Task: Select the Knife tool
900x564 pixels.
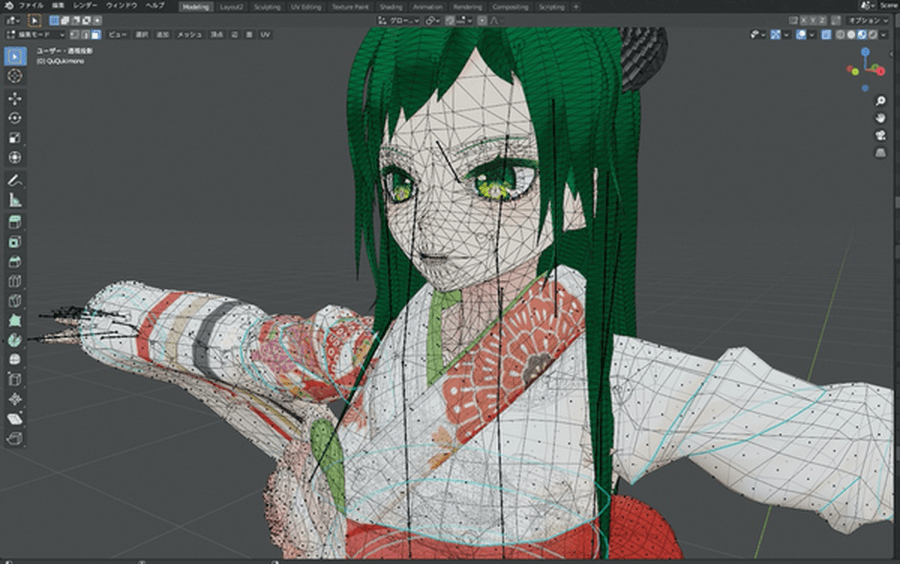Action: (x=15, y=301)
